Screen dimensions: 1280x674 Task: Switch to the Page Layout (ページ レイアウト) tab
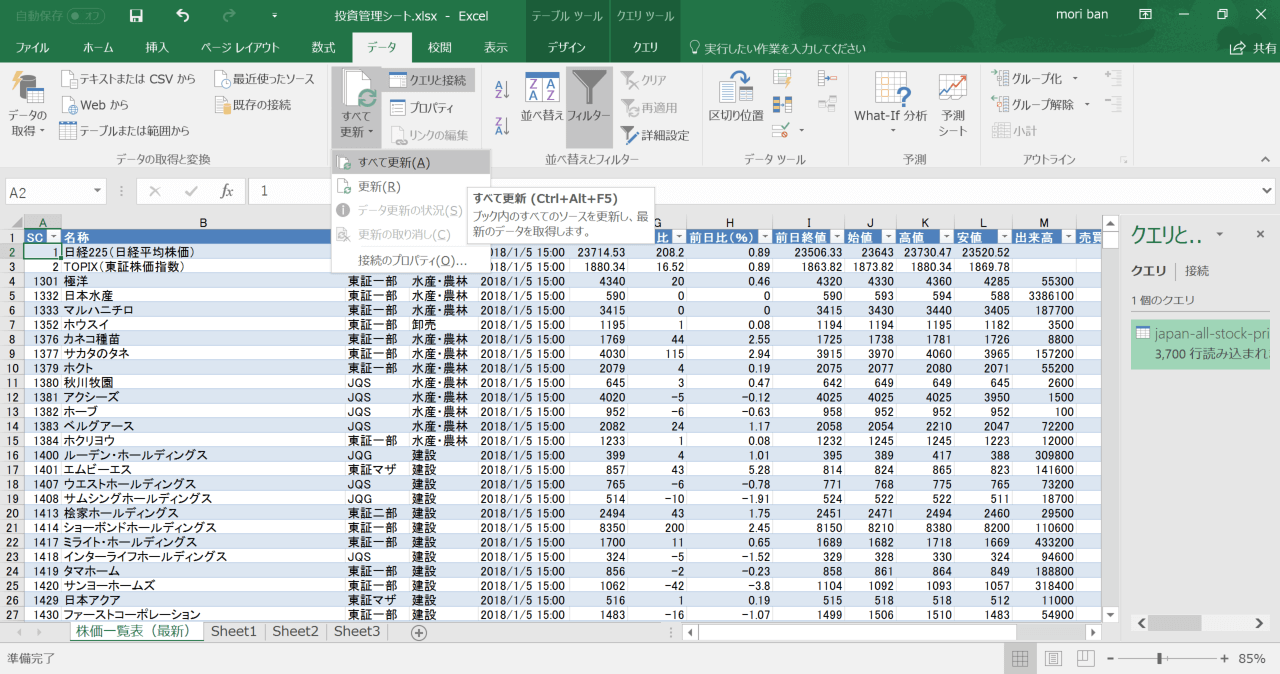tap(241, 48)
